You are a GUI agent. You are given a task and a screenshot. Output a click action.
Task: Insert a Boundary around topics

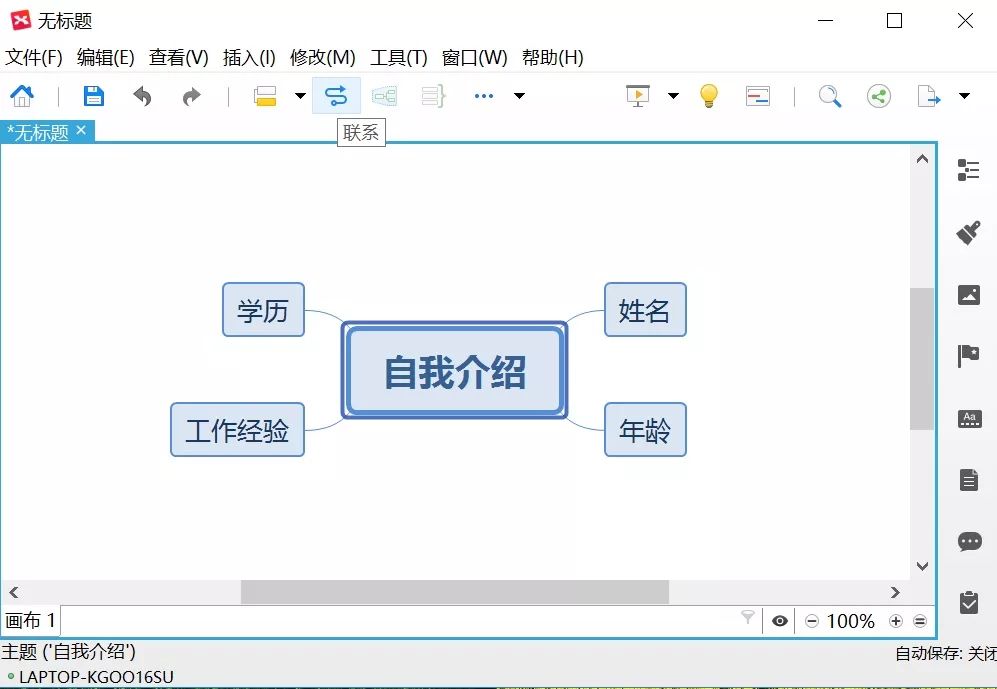385,95
